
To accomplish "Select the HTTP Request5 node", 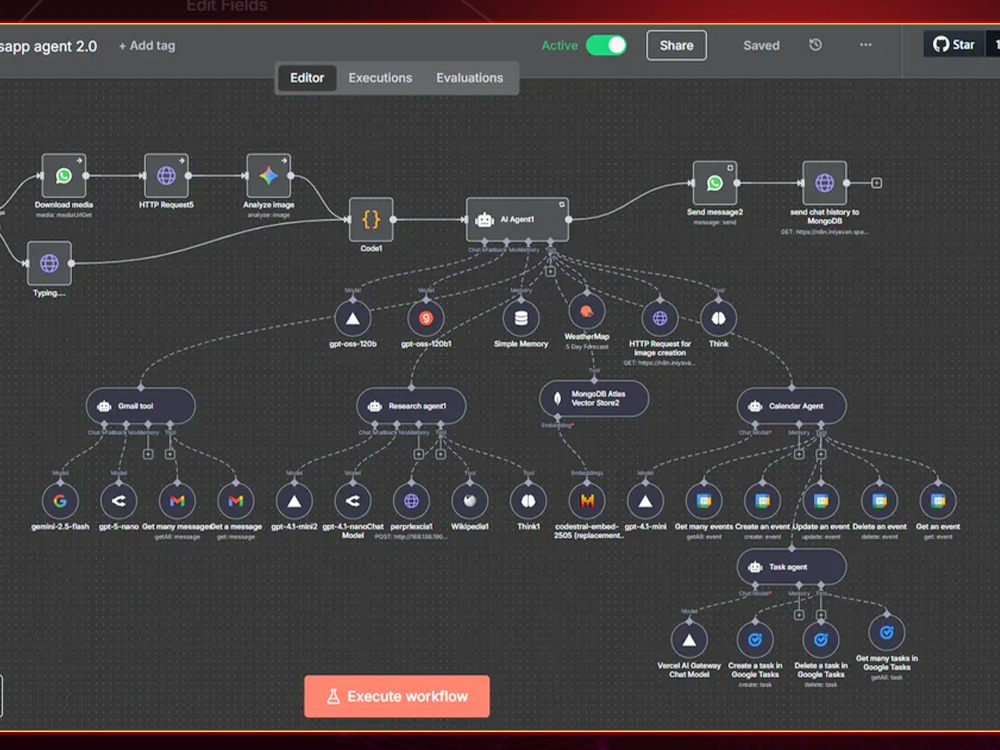I will pyautogui.click(x=166, y=175).
